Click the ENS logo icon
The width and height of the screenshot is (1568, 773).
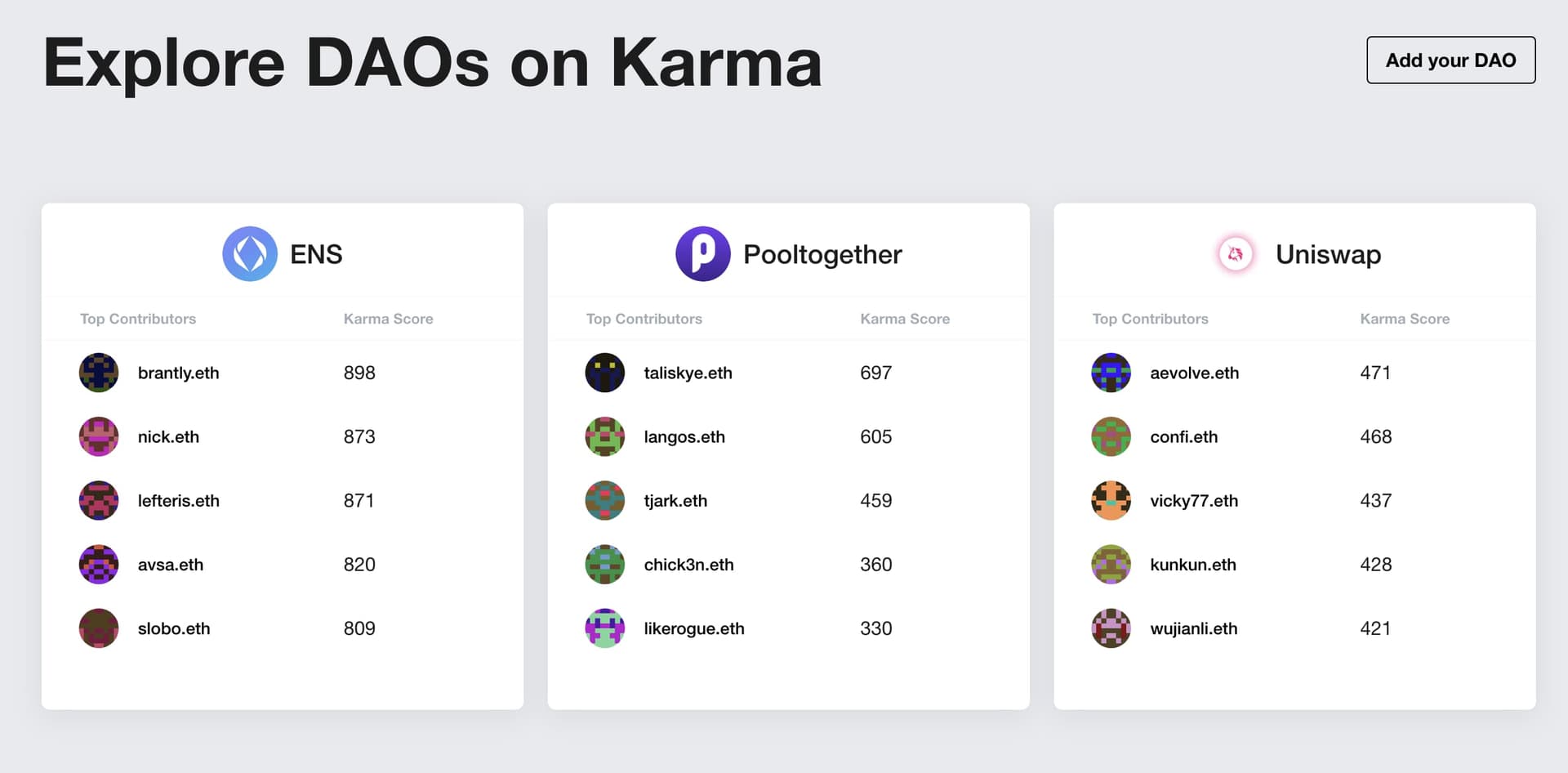point(250,254)
